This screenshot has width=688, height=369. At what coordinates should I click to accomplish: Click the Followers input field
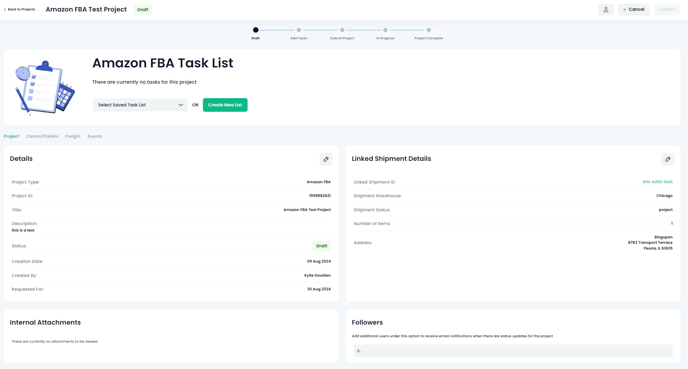(x=513, y=351)
